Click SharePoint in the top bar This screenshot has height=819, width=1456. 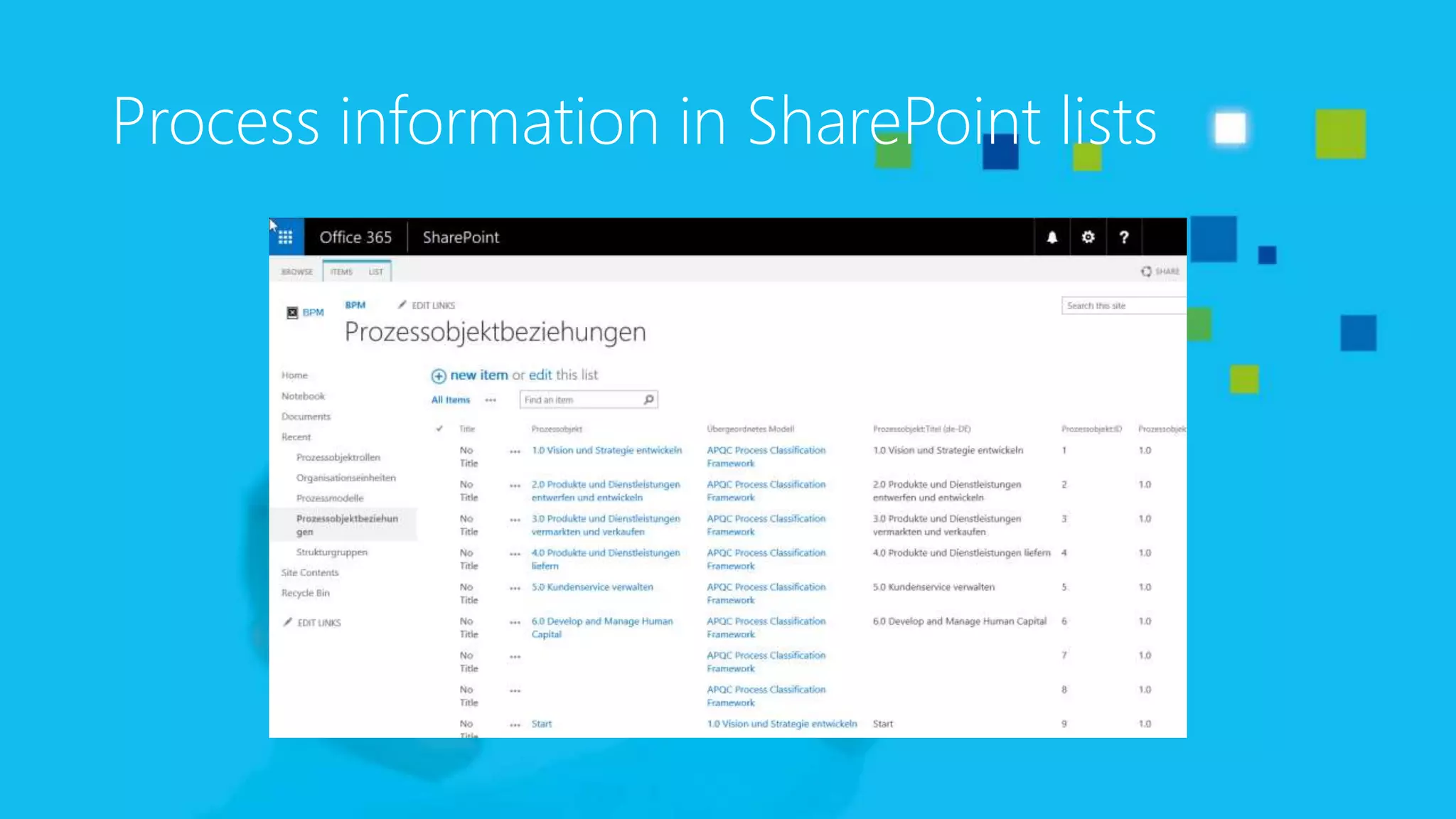(x=461, y=237)
